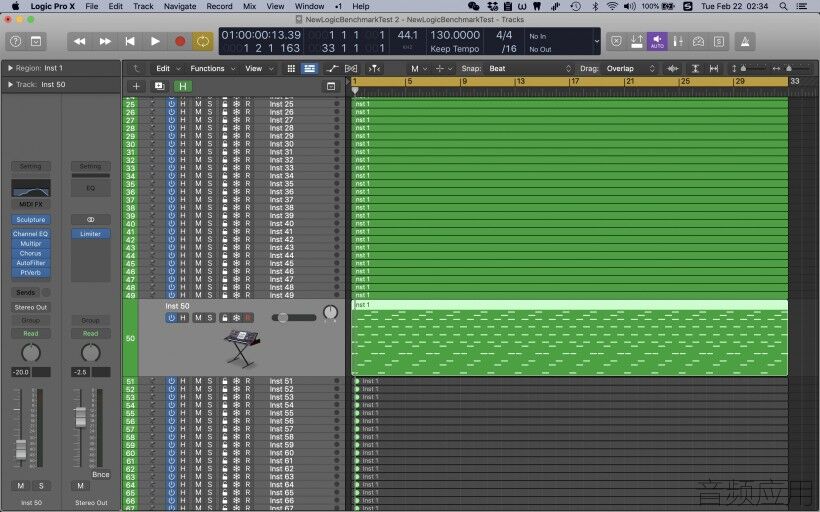820x512 pixels.
Task: Toggle the Metronome click icon
Action: pos(745,41)
